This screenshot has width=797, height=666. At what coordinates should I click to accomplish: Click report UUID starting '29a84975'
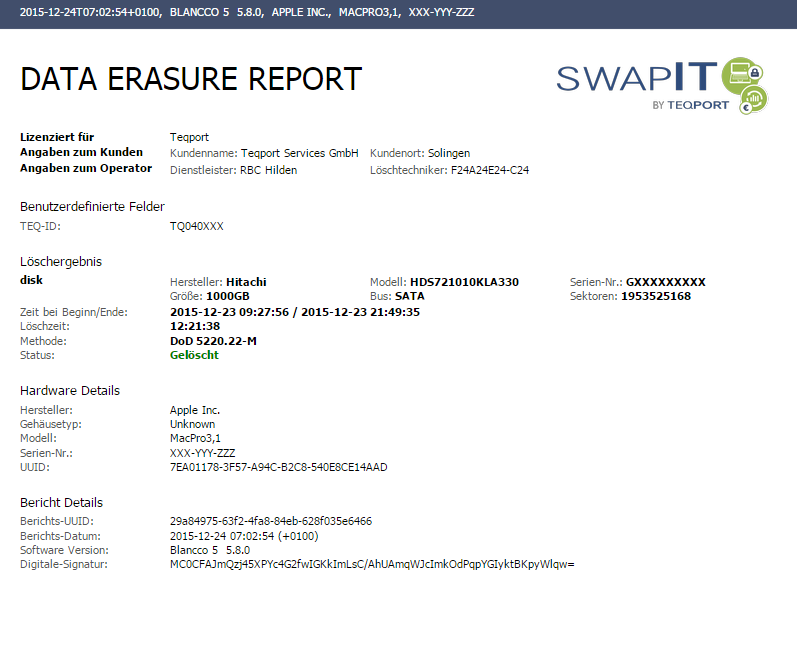click(271, 522)
